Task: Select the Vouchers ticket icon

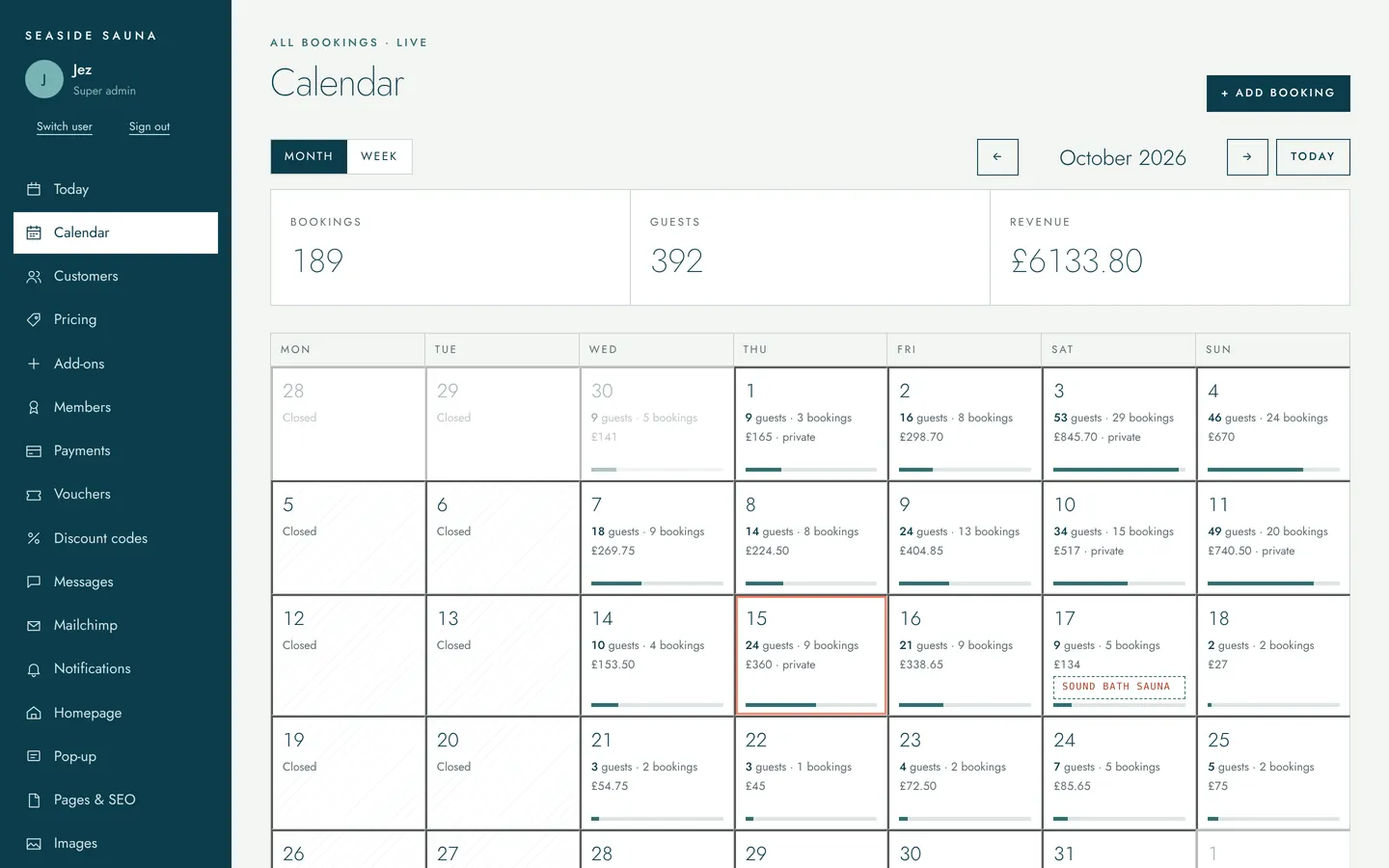Action: click(x=34, y=495)
